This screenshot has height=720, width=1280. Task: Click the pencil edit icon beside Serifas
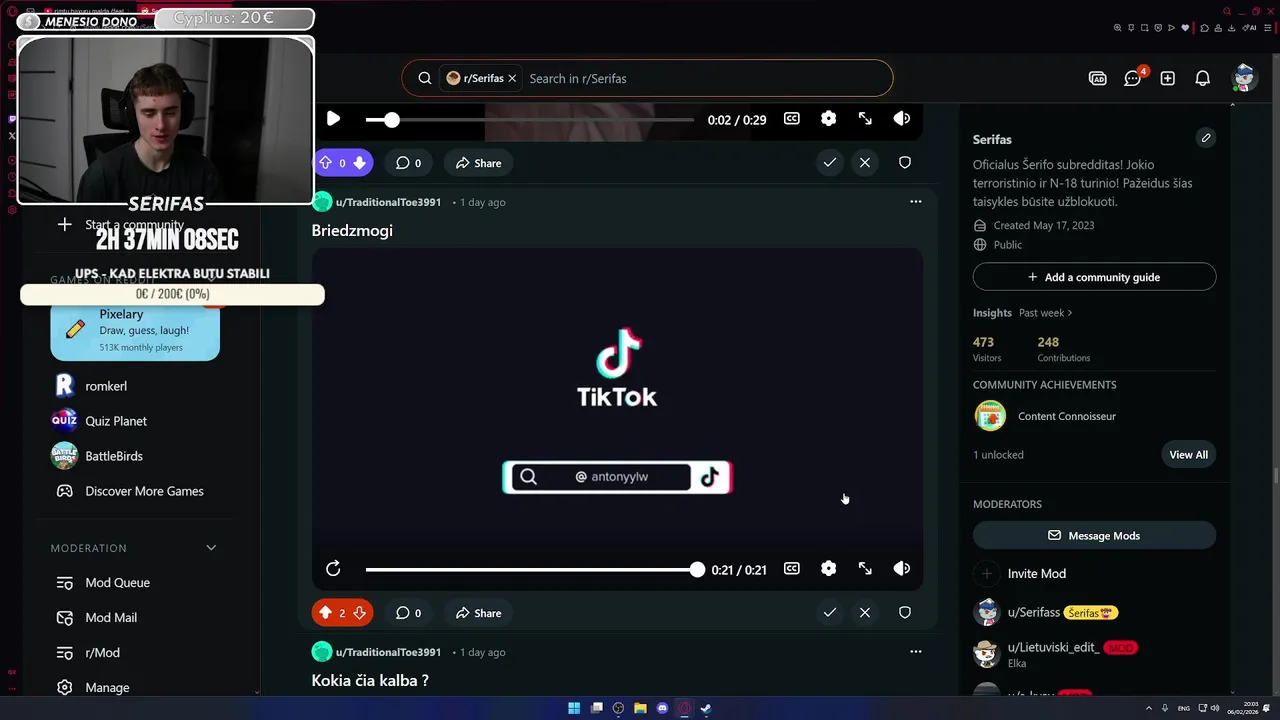coord(1206,138)
